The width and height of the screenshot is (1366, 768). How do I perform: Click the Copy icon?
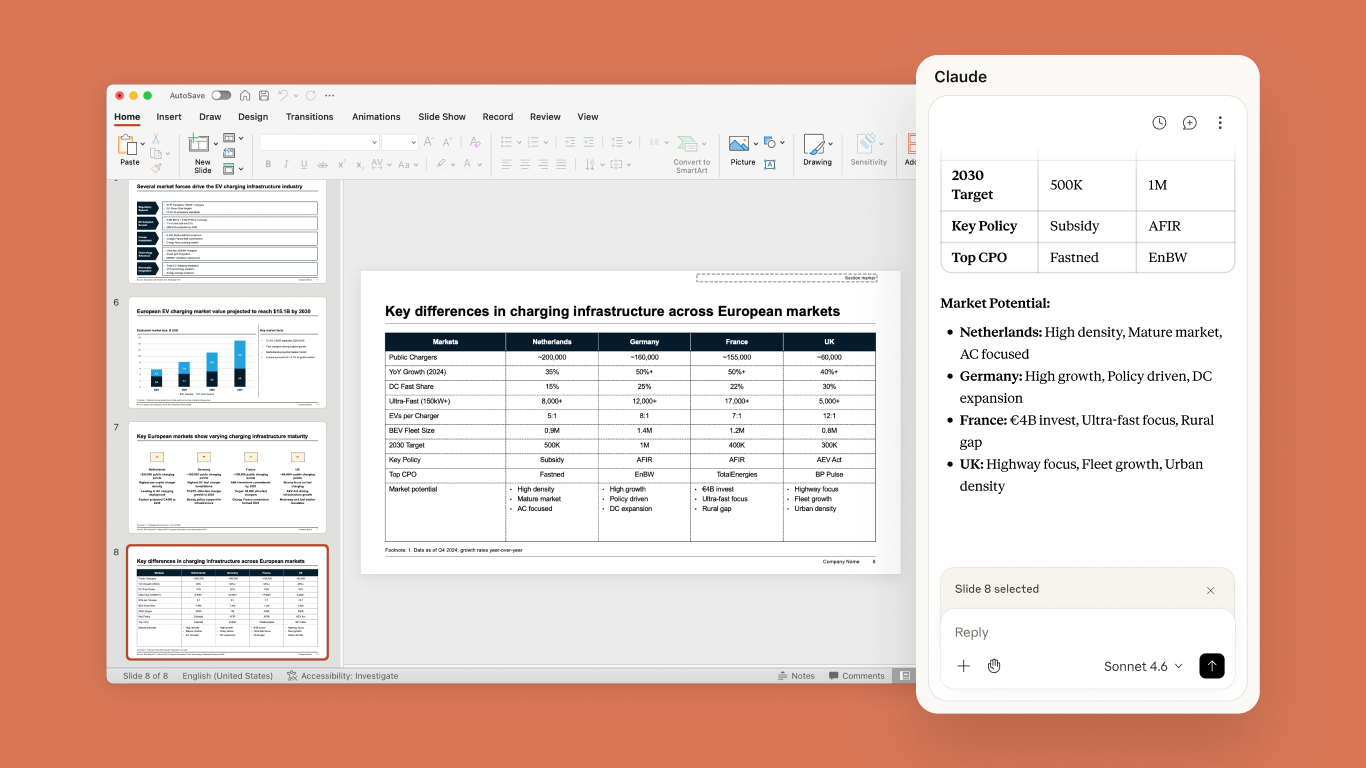click(x=156, y=153)
